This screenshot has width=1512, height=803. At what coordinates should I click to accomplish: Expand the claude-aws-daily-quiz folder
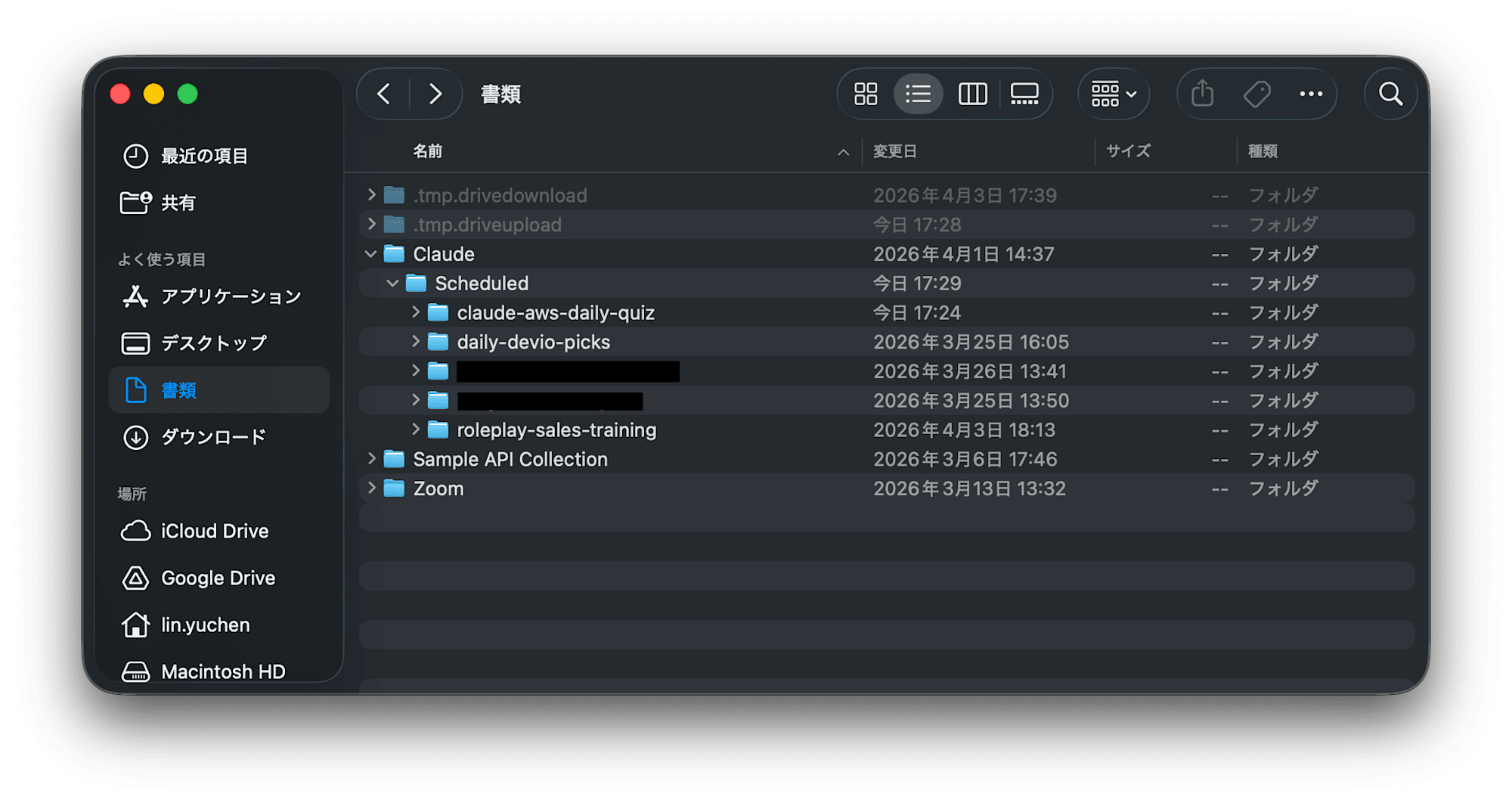tap(416, 312)
